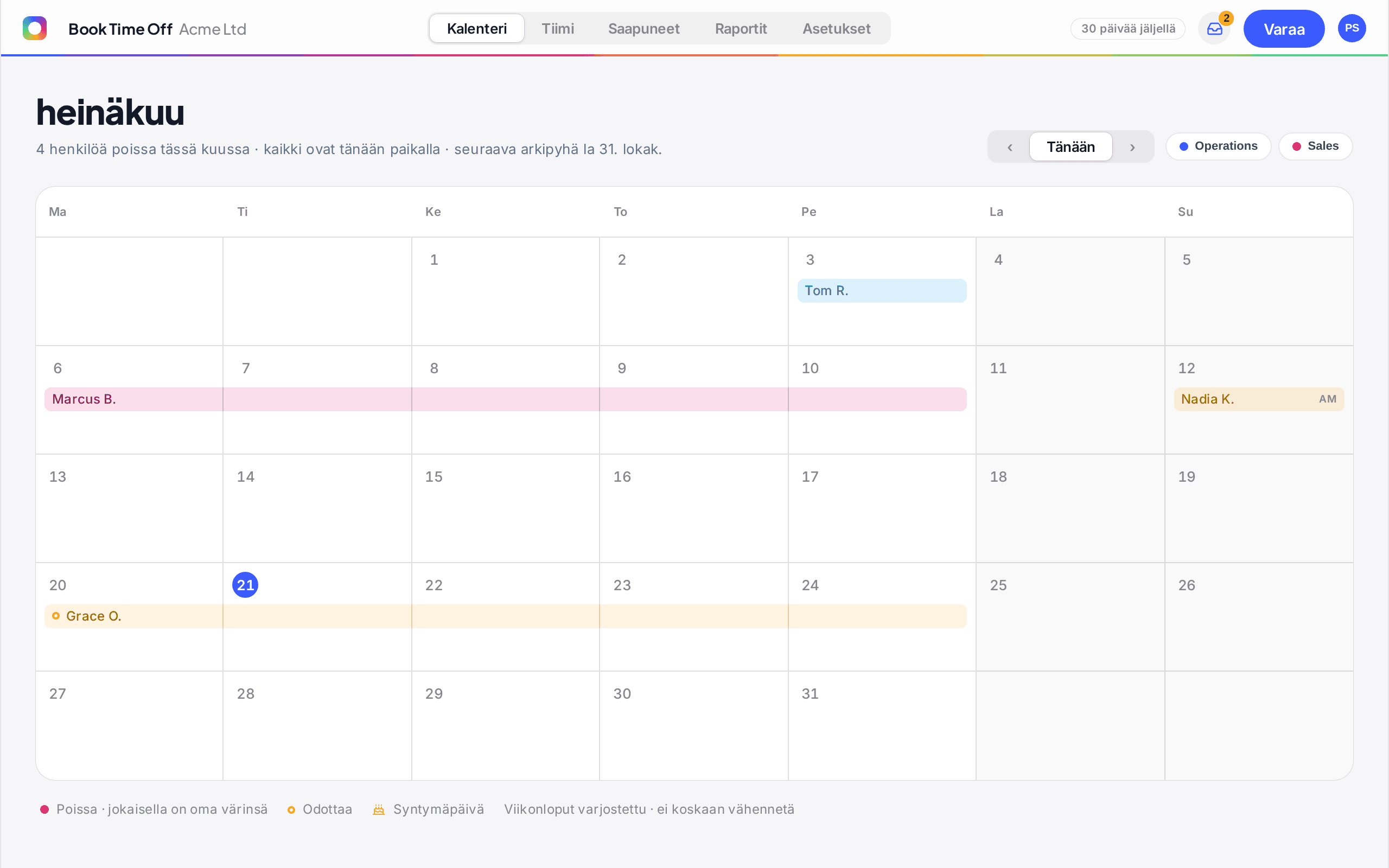
Task: Open the inbox notifications icon
Action: click(1214, 28)
